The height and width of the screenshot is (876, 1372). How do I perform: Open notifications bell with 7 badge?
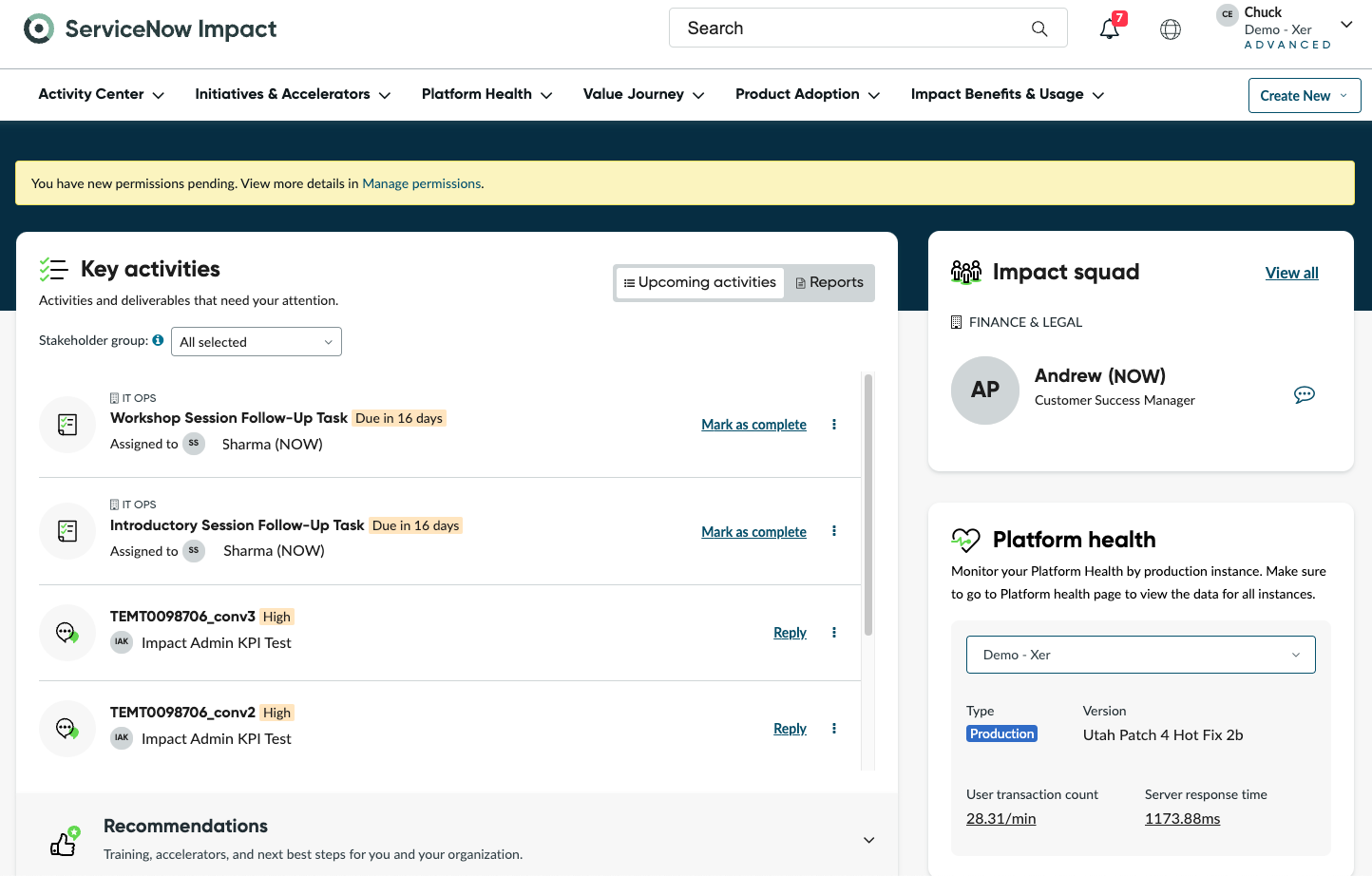click(1111, 28)
